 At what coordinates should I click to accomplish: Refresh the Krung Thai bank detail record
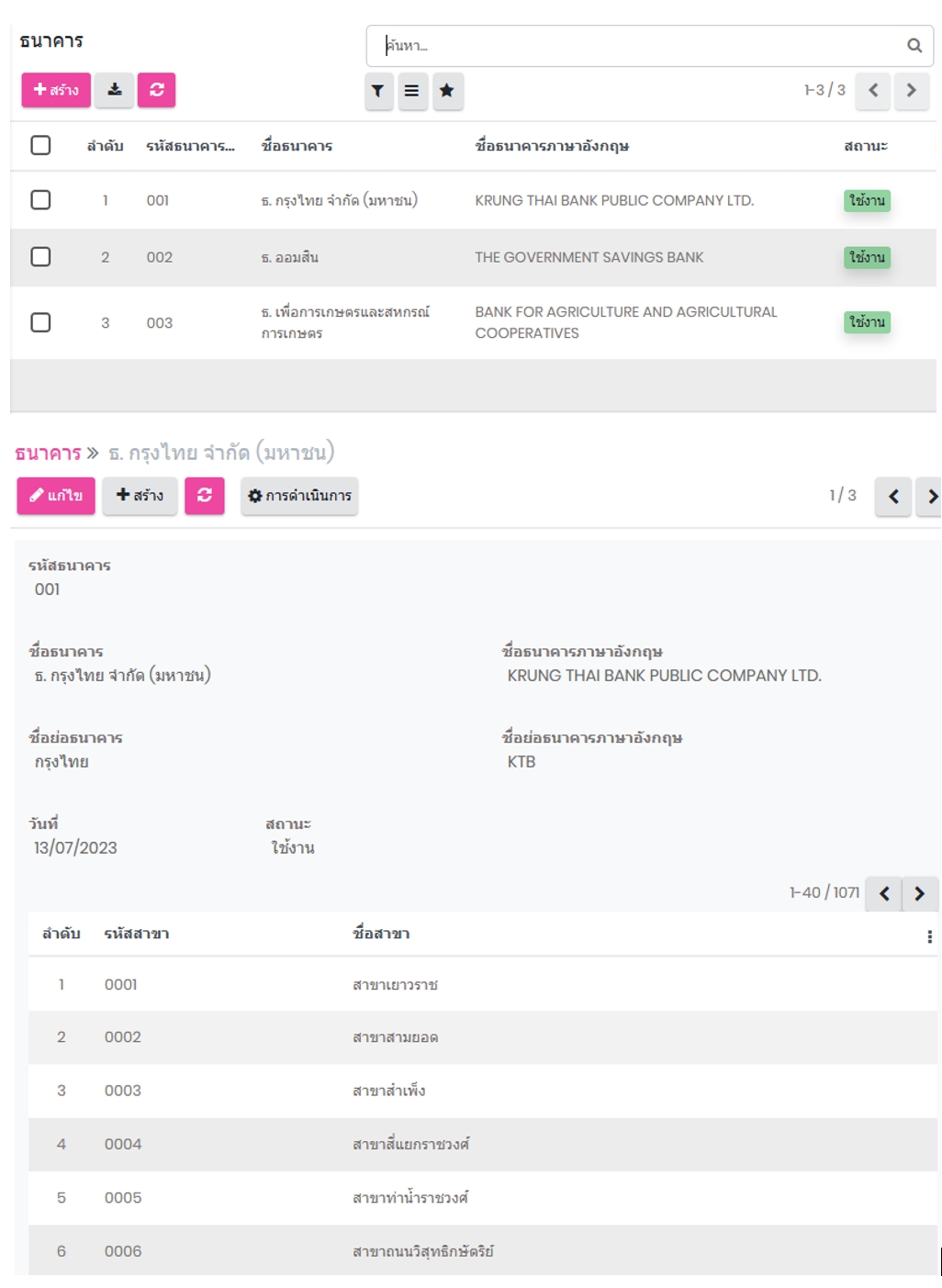pos(204,496)
